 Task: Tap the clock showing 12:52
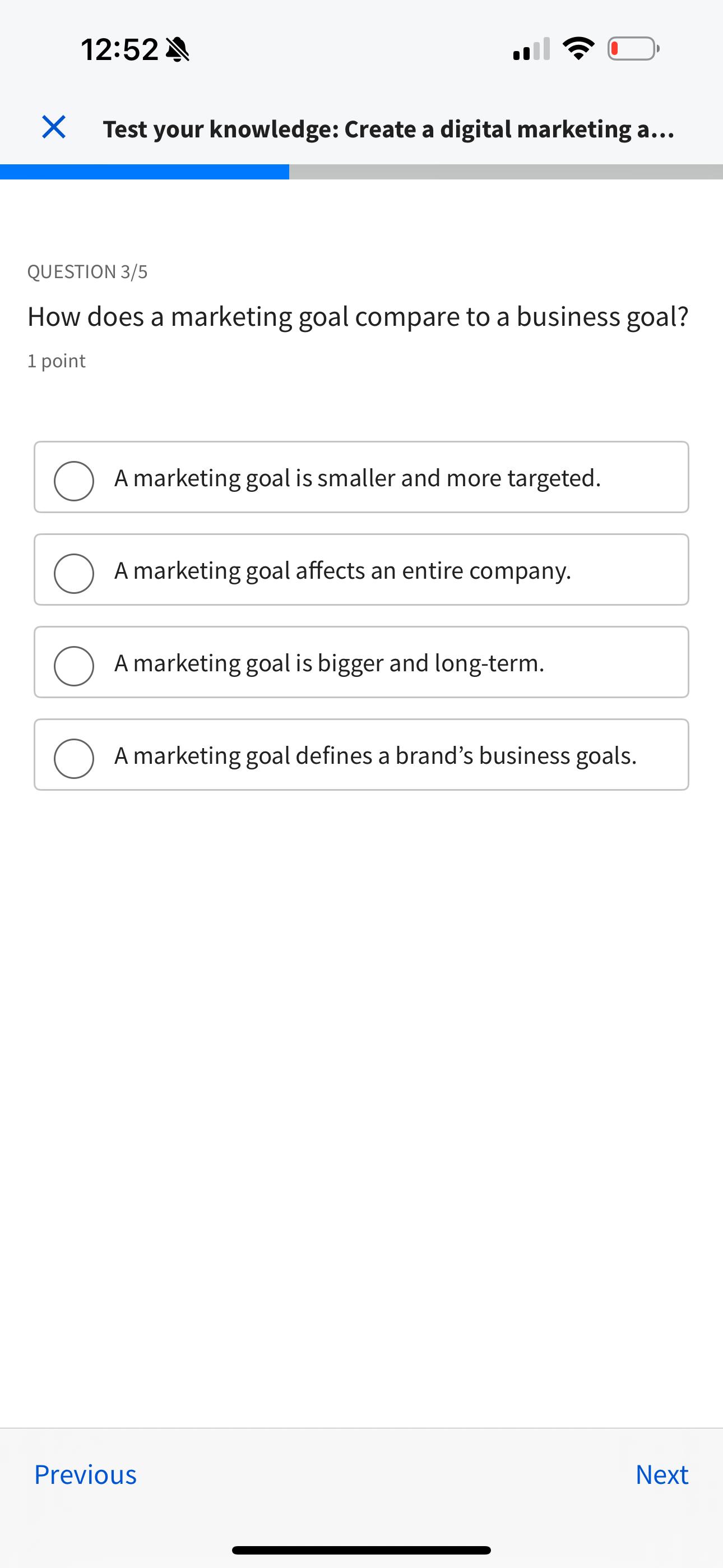click(119, 49)
